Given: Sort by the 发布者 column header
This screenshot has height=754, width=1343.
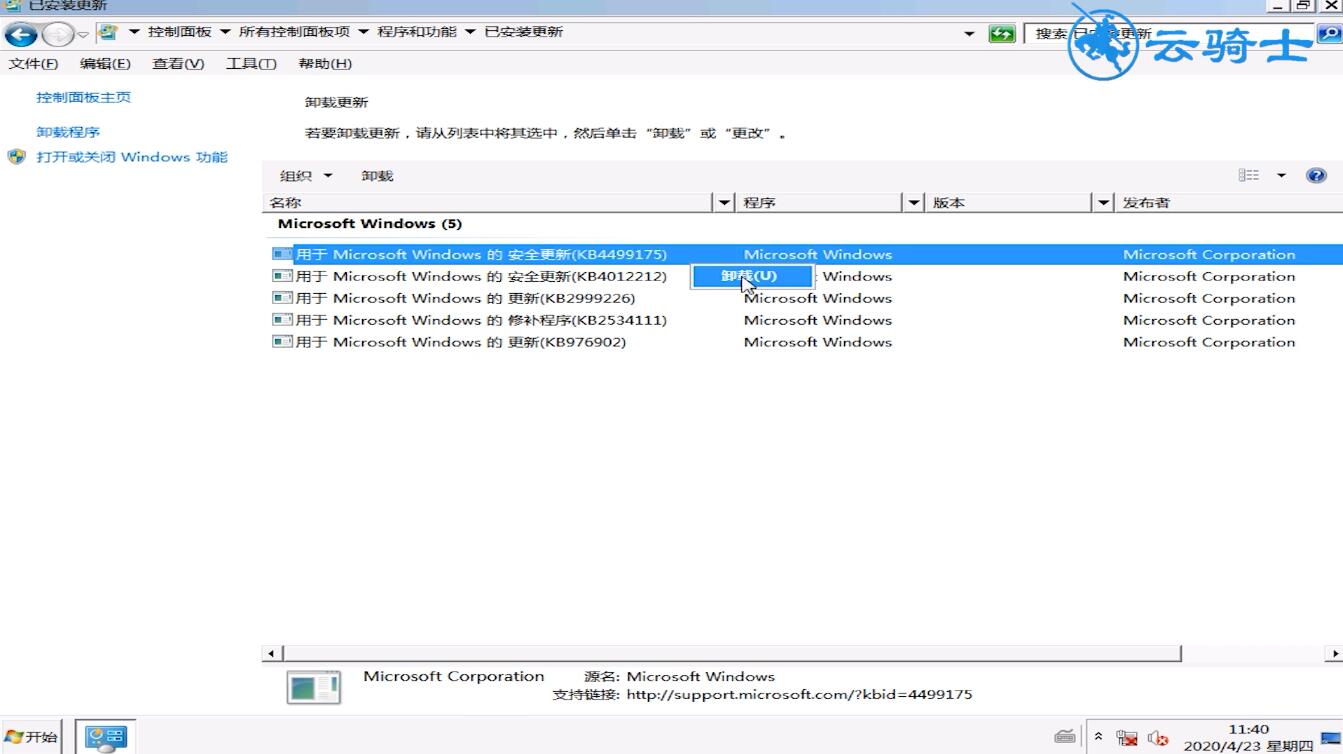Looking at the screenshot, I should tap(1230, 203).
